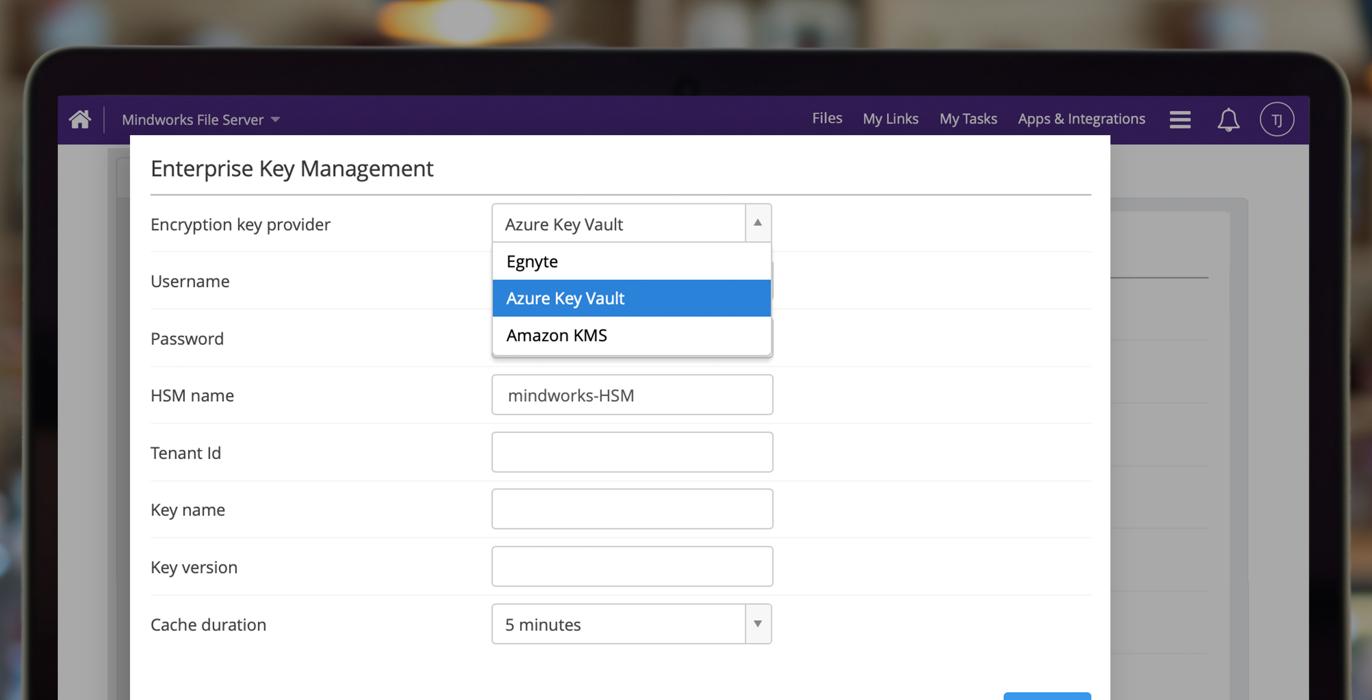Open the Mindworks File Server switcher
The width and height of the screenshot is (1372, 700).
(193, 120)
